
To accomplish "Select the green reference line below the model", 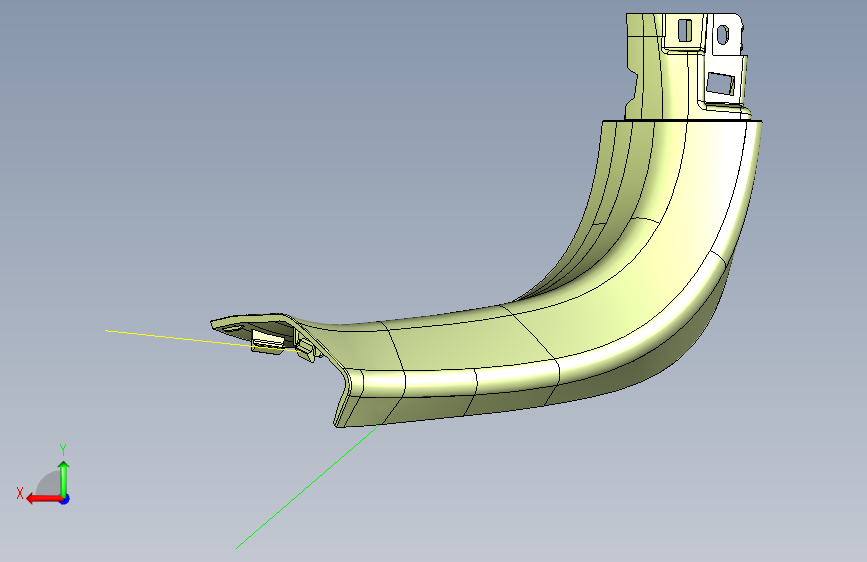I will tap(309, 486).
